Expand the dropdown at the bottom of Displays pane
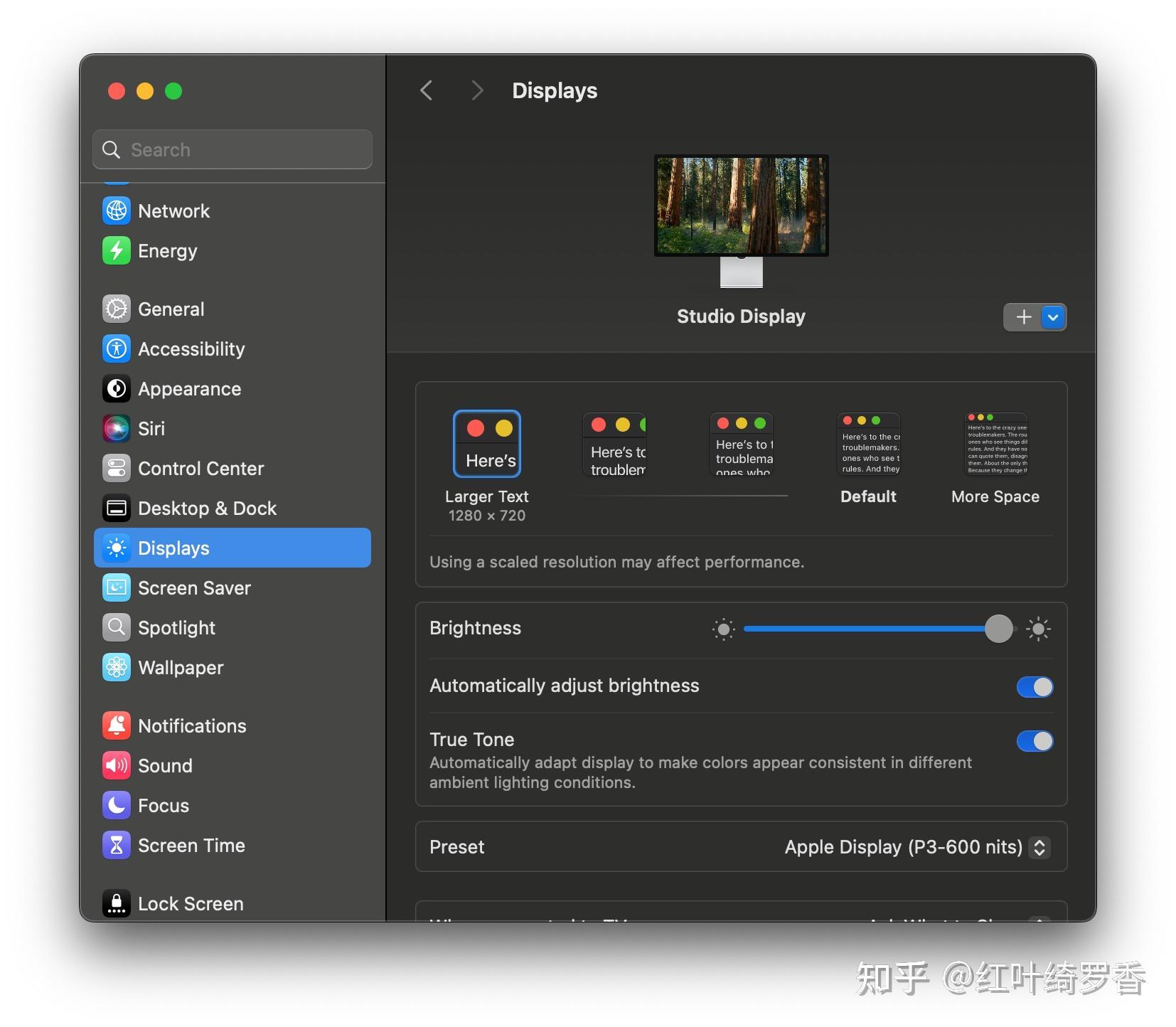 1040,919
